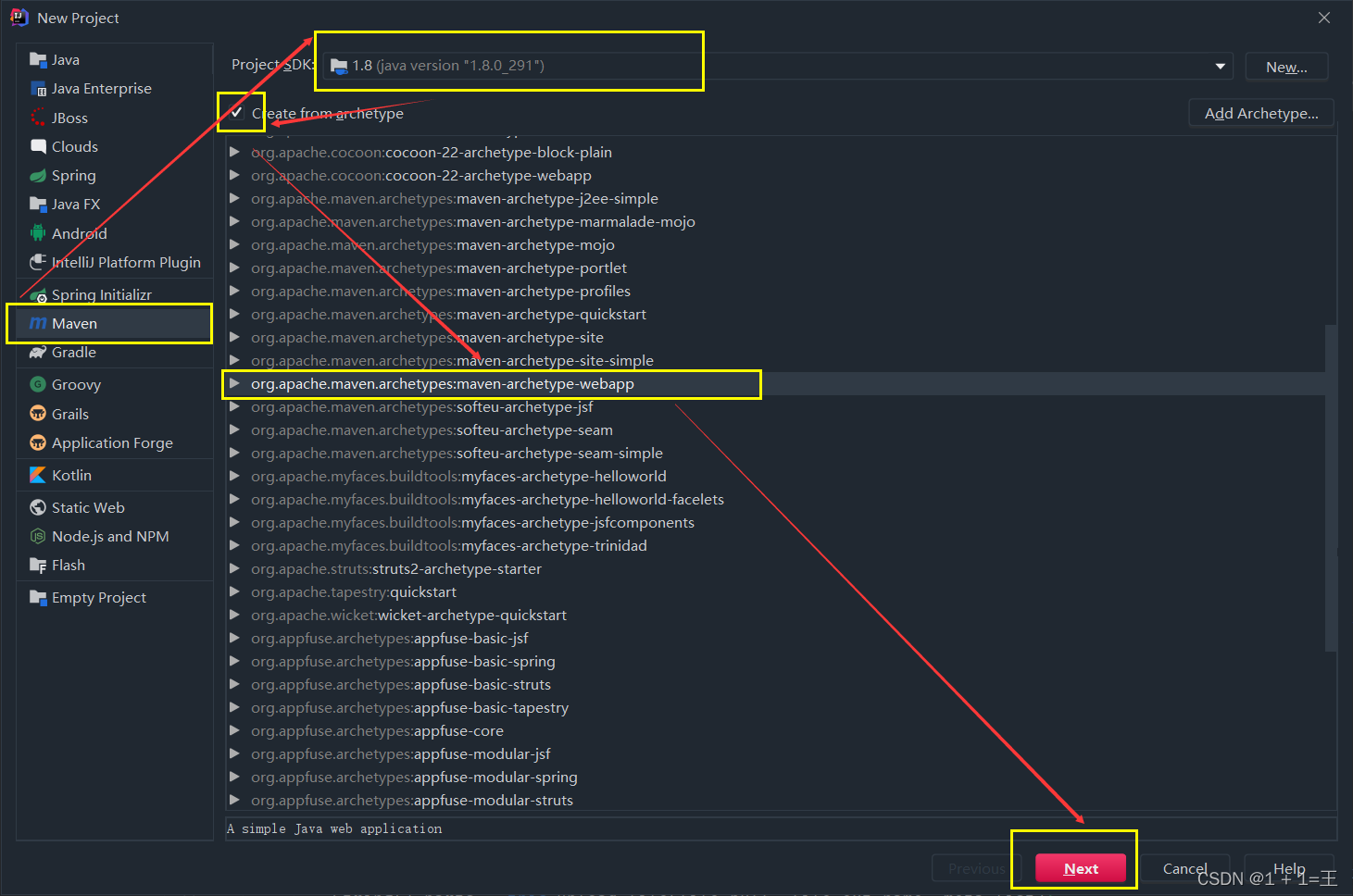Click the IntelliJ IDEA logo in title bar

point(19,18)
